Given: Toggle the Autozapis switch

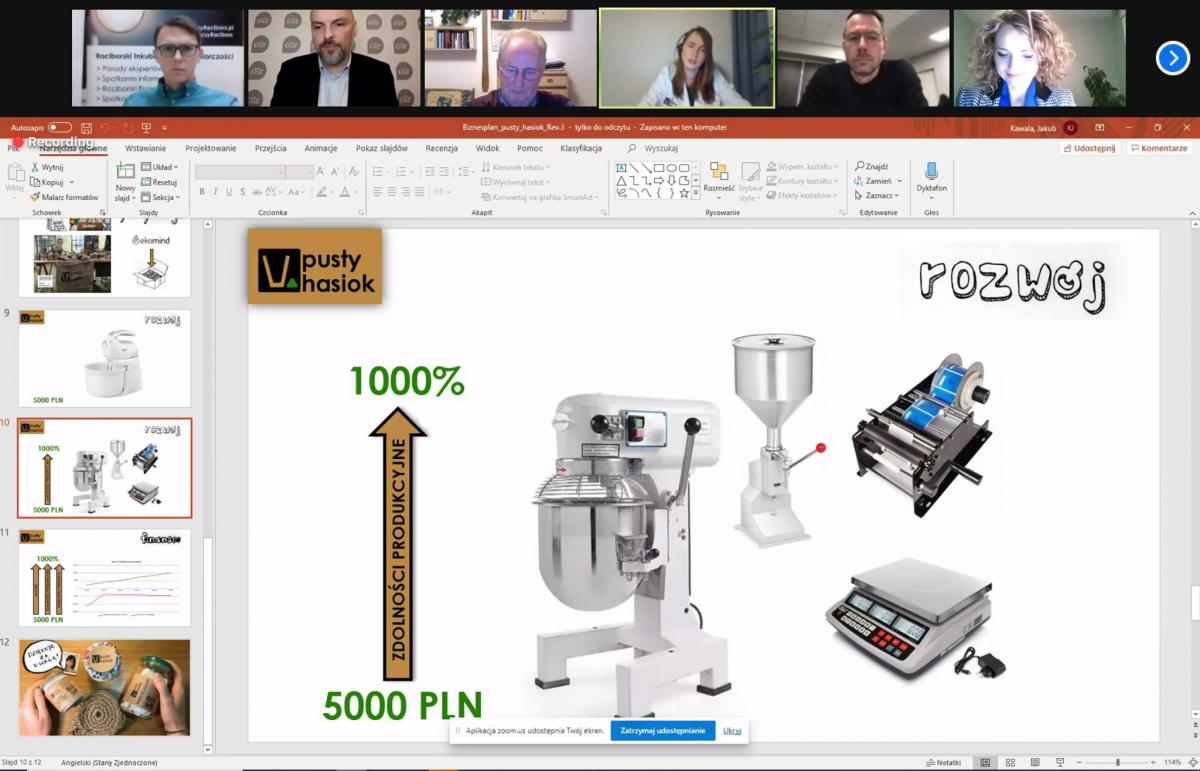Looking at the screenshot, I should (x=60, y=127).
